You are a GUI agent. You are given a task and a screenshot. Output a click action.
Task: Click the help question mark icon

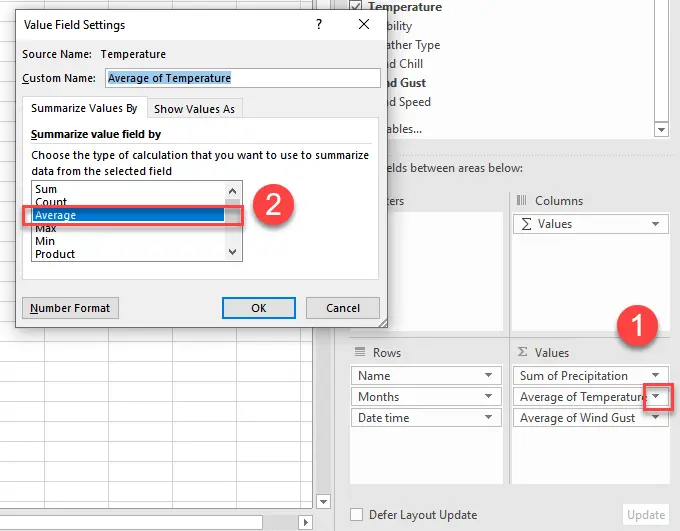pos(319,24)
